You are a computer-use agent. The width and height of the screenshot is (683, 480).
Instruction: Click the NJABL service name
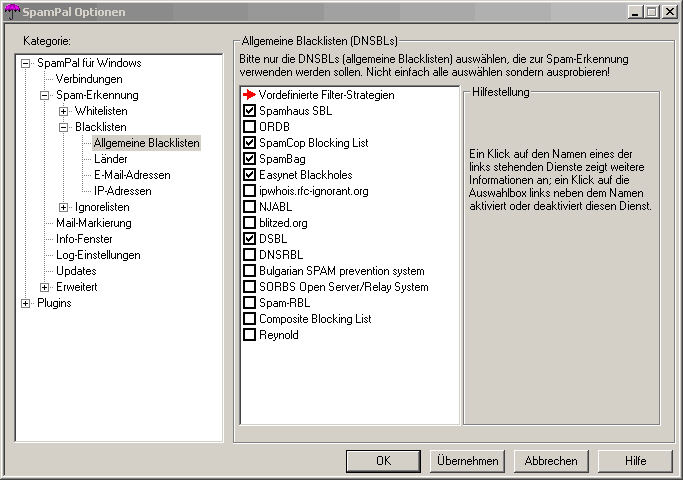click(275, 206)
